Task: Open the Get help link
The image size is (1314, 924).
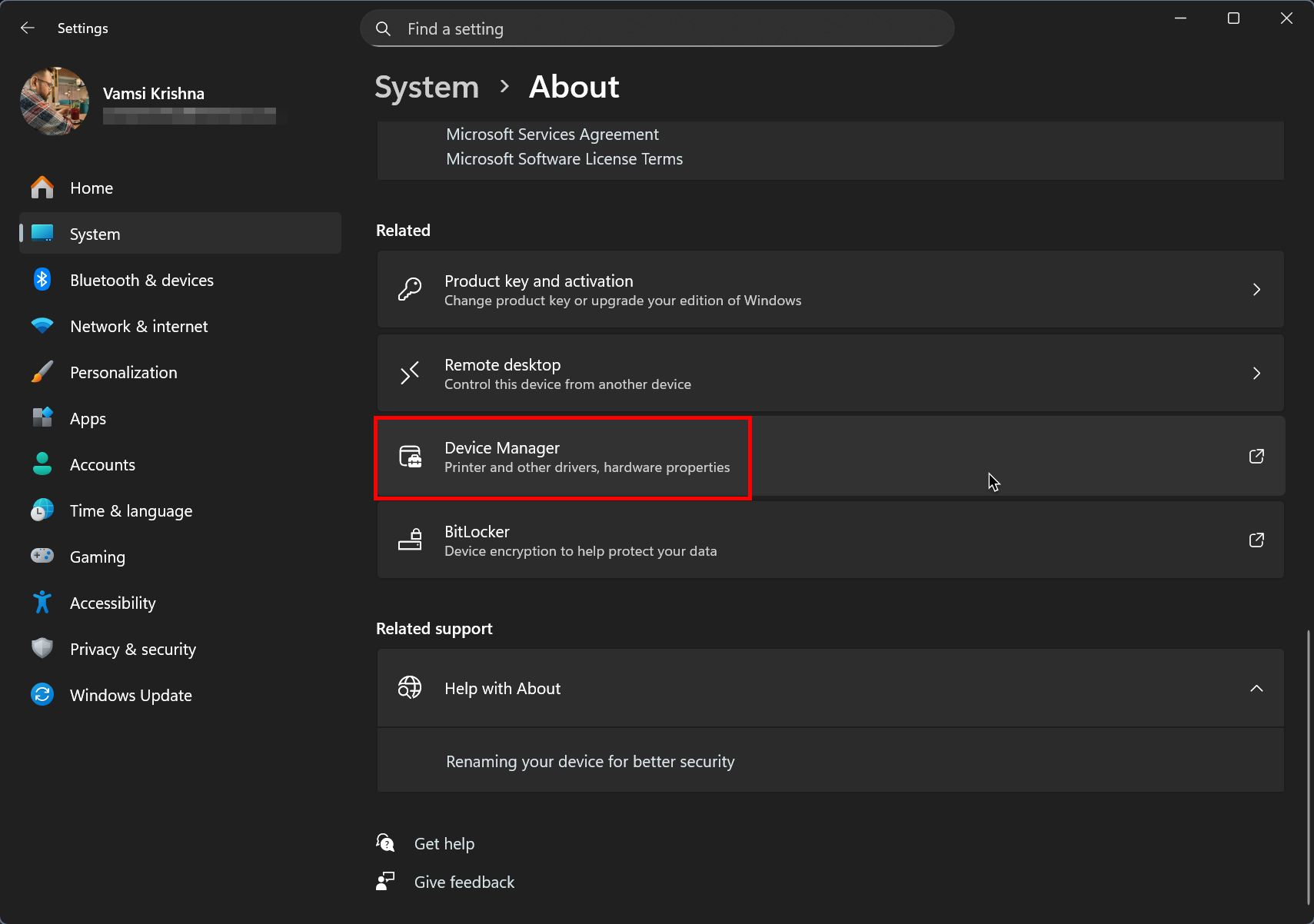Action: click(x=444, y=844)
